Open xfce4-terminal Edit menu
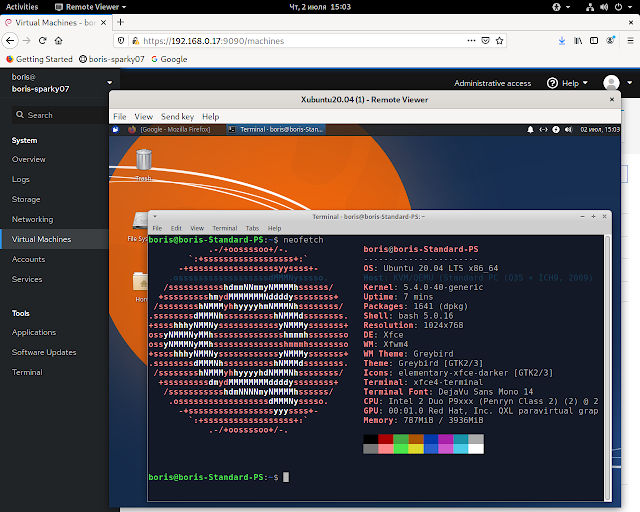The height and width of the screenshot is (512, 640). (176, 228)
